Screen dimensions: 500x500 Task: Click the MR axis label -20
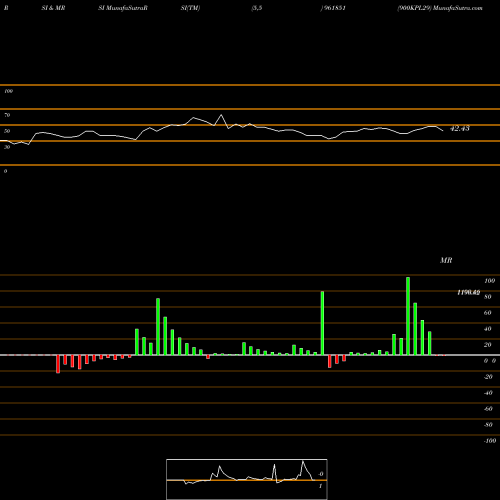click(x=488, y=377)
